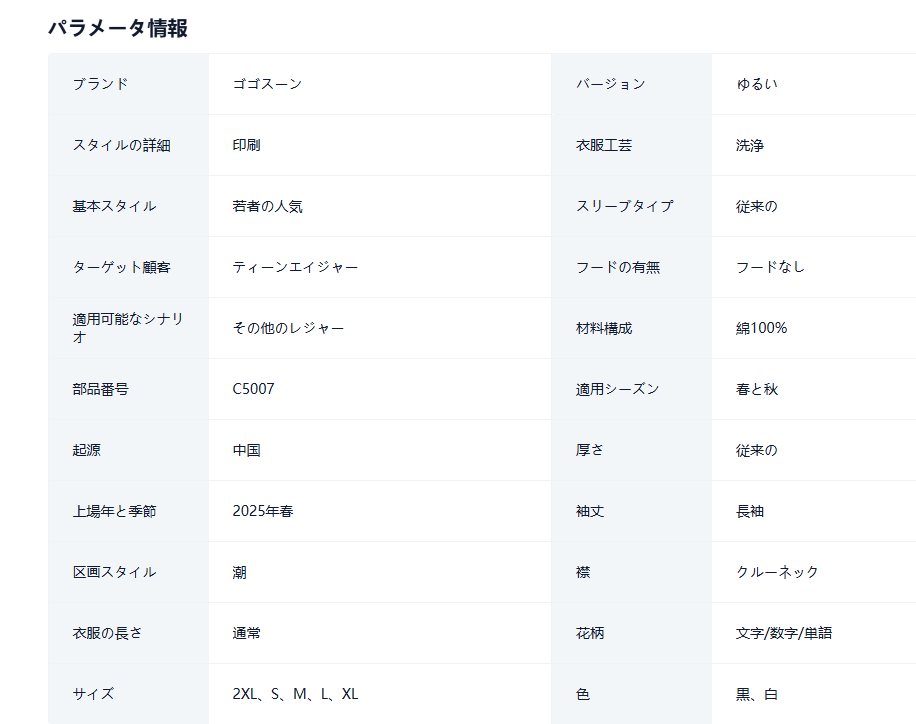This screenshot has height=724, width=916.
Task: Select the material composition 綿100%
Action: click(x=761, y=328)
